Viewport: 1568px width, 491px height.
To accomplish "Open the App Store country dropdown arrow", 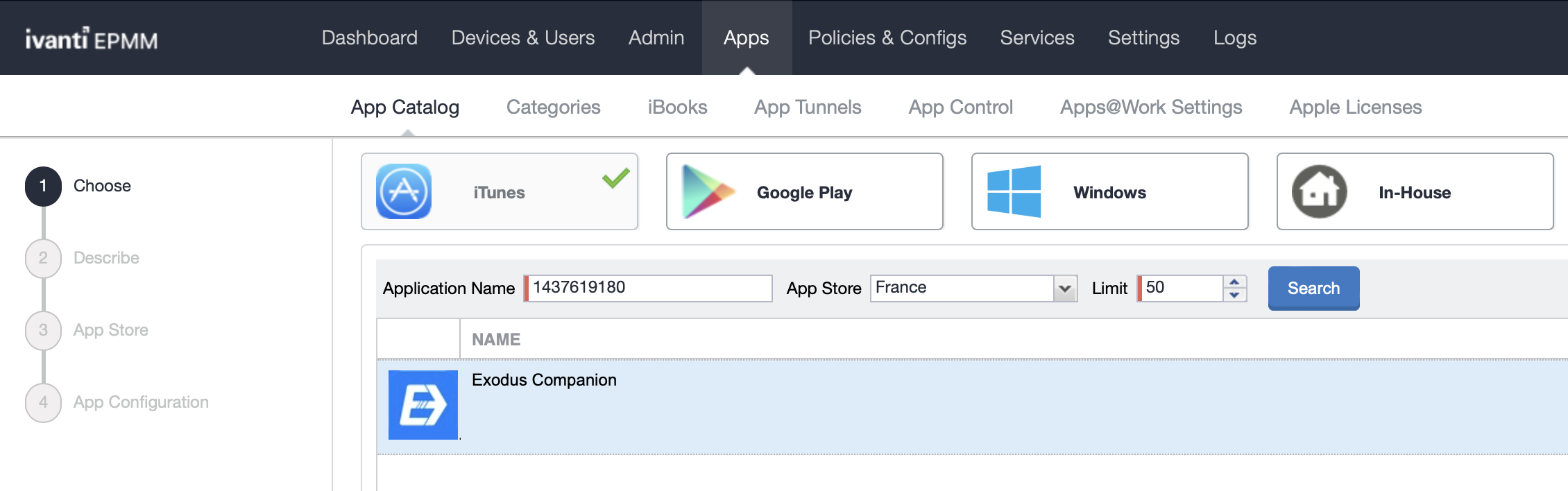I will 1065,288.
